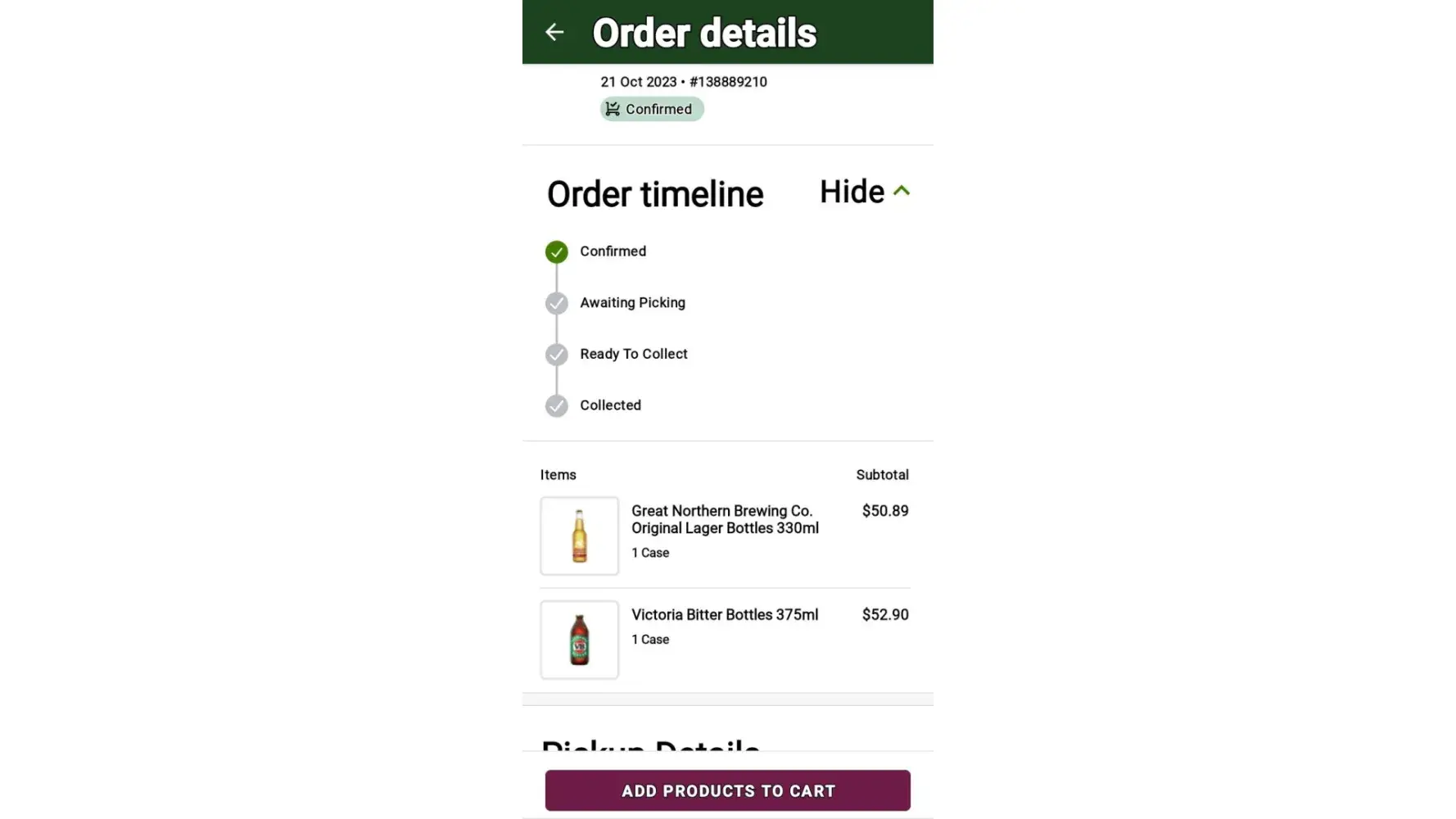Select the Collected timeline label
The image size is (1456, 819).
pos(610,405)
